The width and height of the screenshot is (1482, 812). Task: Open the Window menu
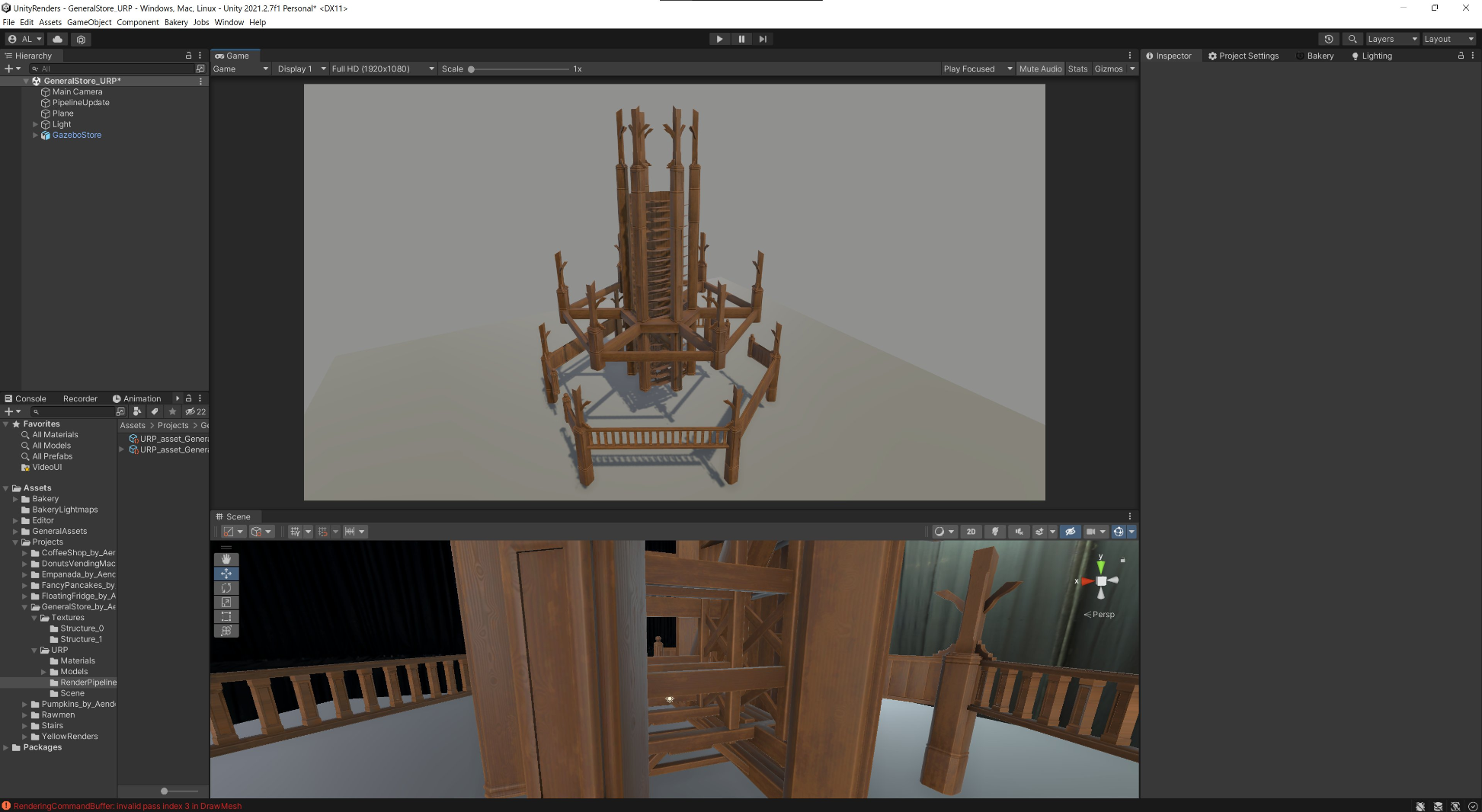229,22
